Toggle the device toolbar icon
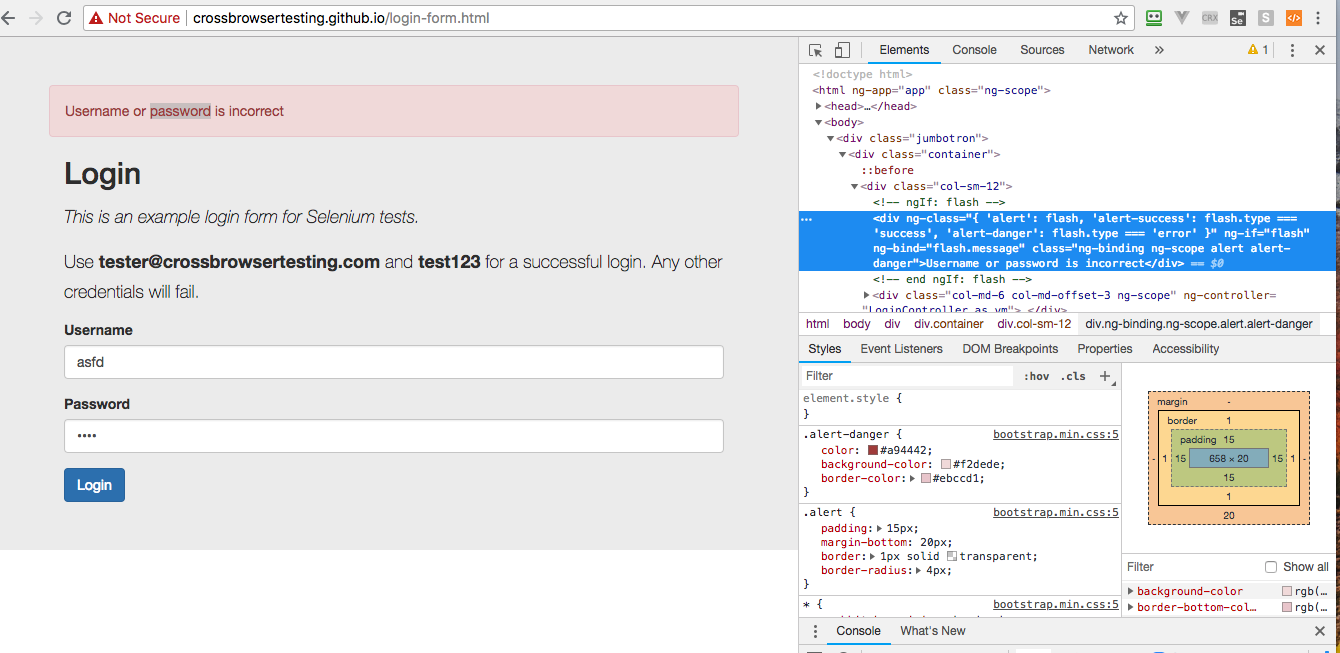Viewport: 1340px width, 653px height. click(x=842, y=50)
